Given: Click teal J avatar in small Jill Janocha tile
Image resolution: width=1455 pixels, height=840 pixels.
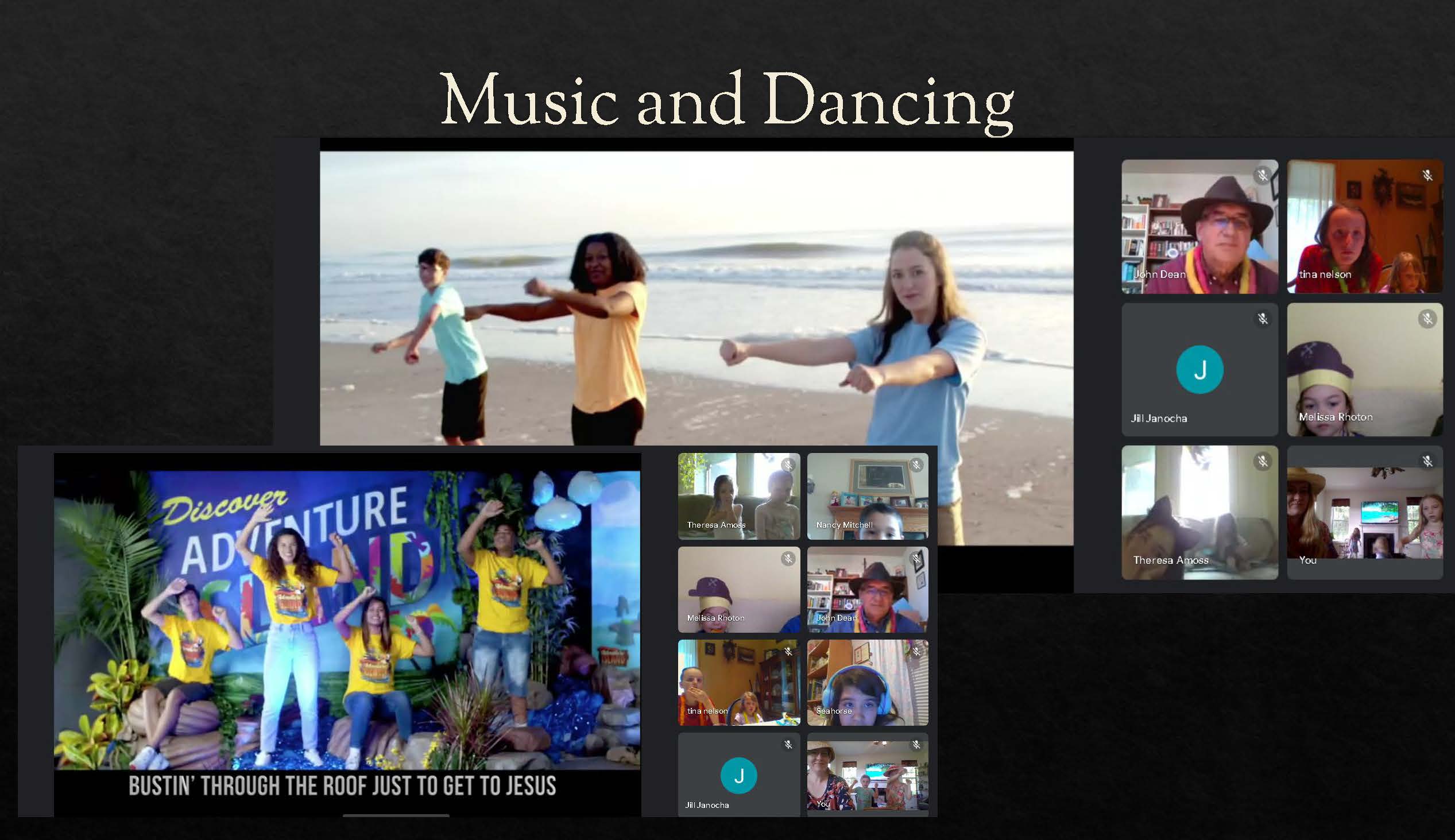Looking at the screenshot, I should 738,775.
